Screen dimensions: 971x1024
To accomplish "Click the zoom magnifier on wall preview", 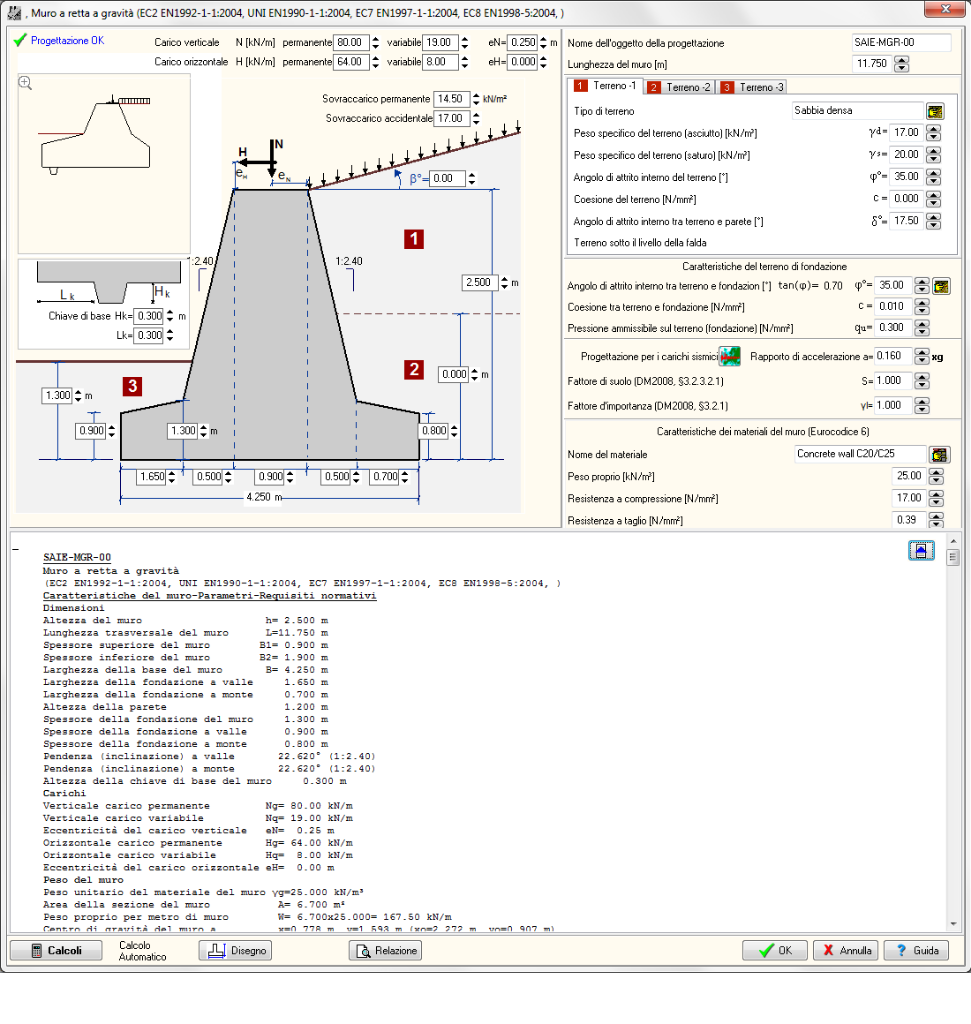I will point(25,83).
